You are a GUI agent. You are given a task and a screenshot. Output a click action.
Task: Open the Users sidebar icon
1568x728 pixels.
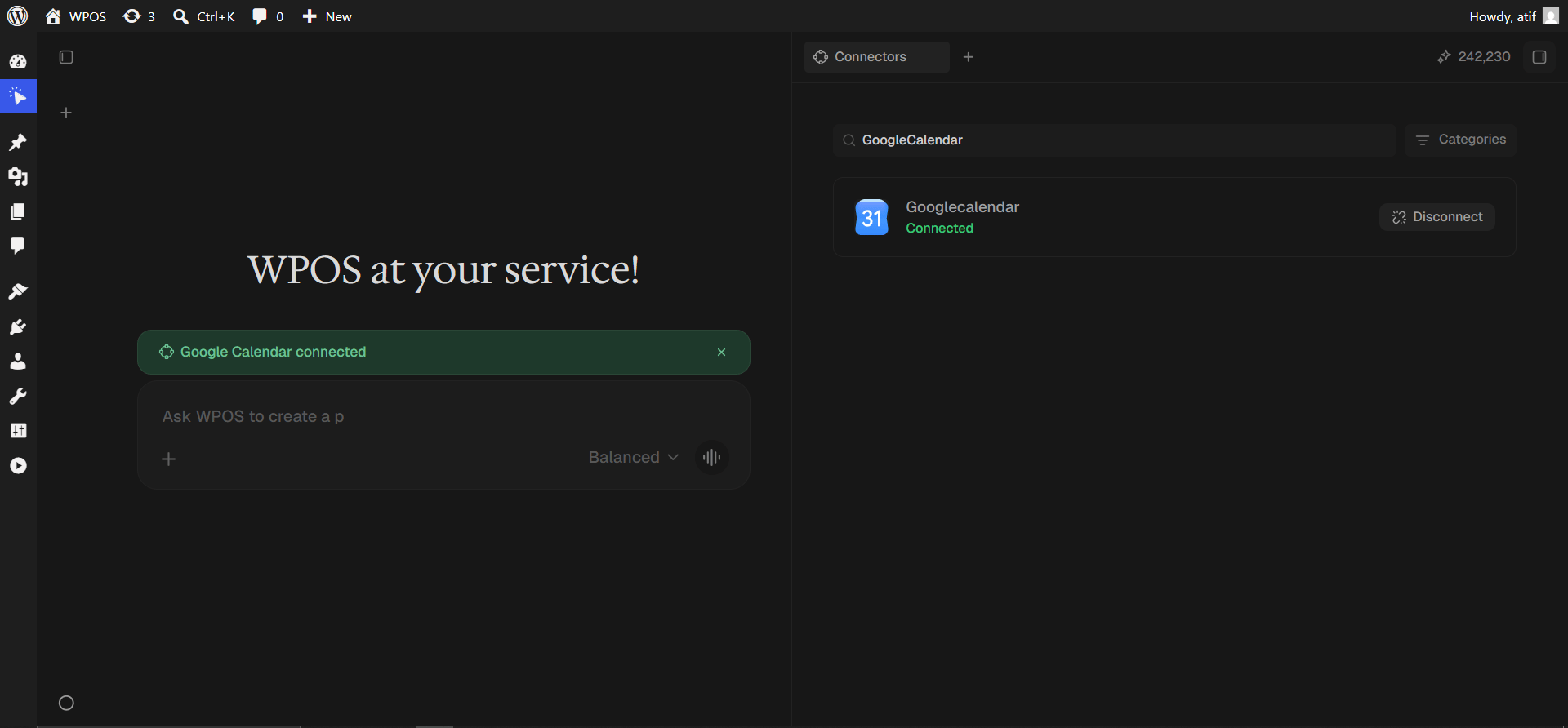18,361
